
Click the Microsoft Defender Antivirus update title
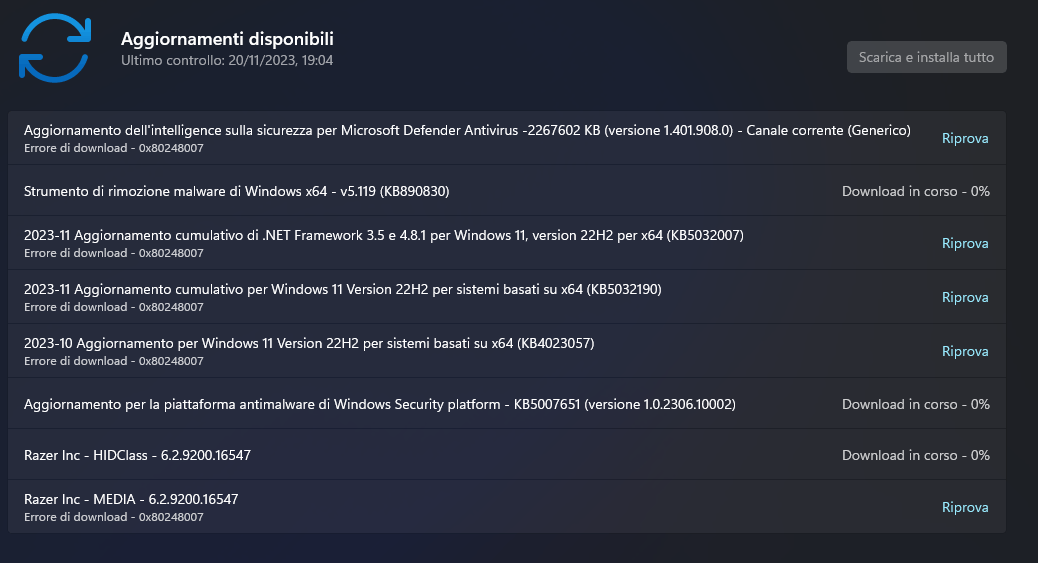point(466,130)
